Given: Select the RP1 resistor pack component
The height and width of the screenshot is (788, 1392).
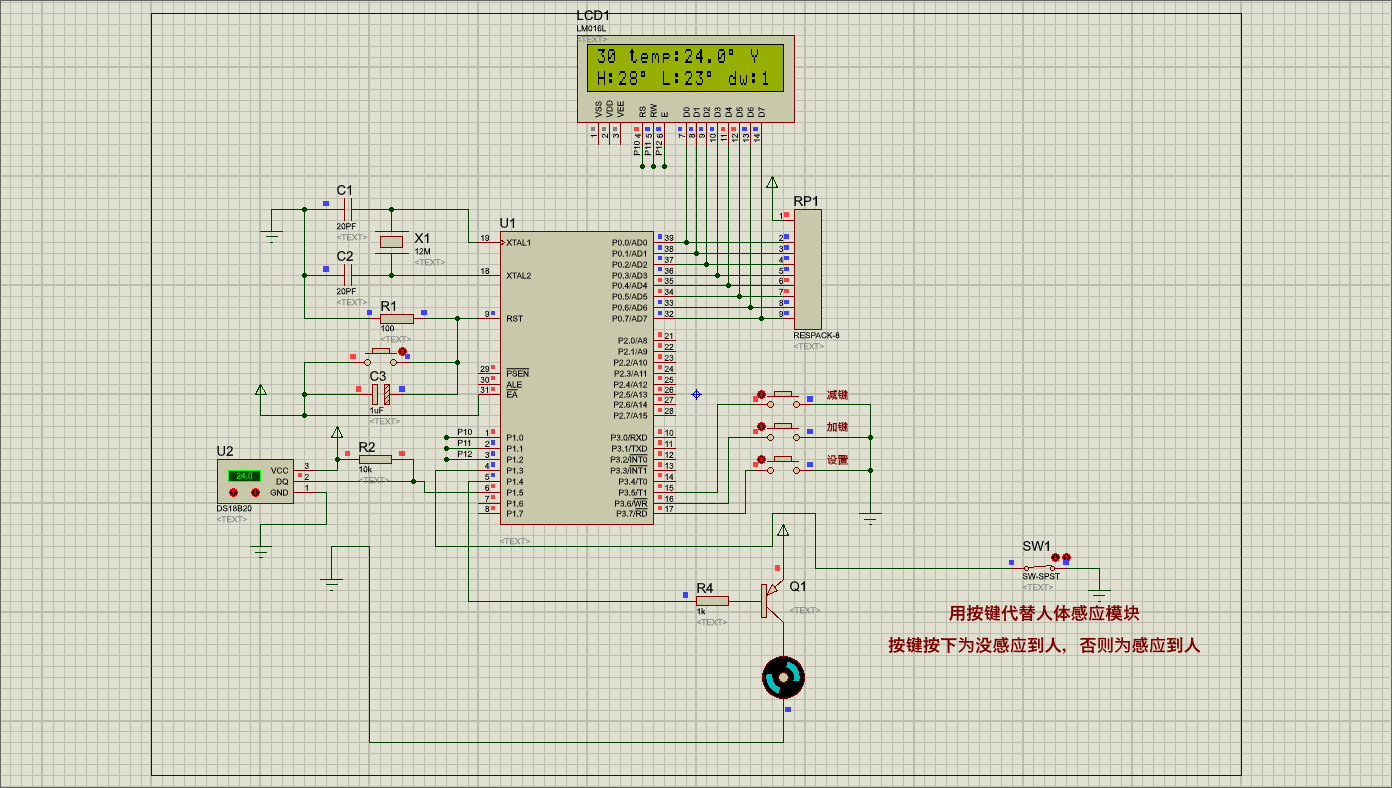Looking at the screenshot, I should coord(807,269).
